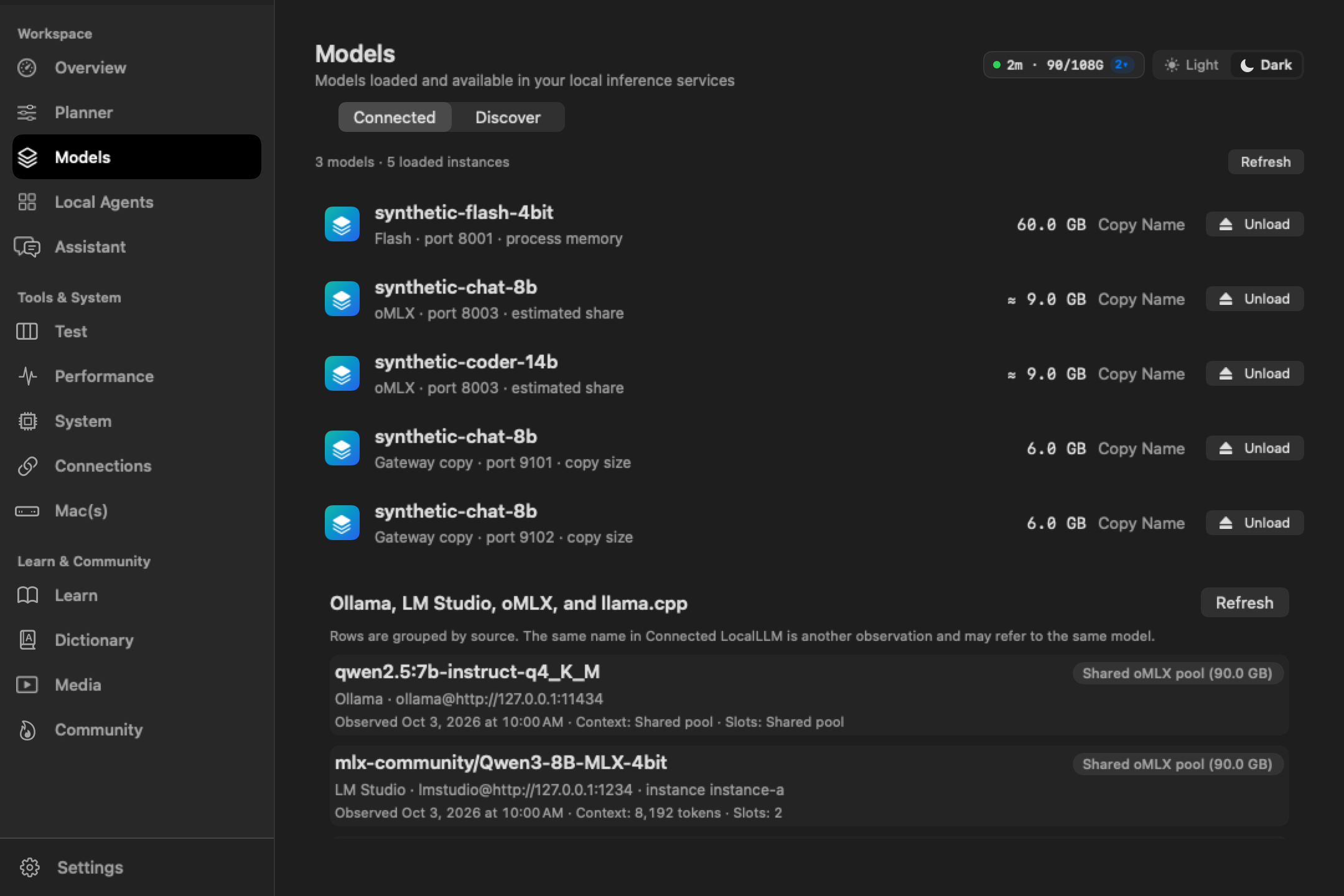The width and height of the screenshot is (1344, 896).
Task: Open the Assistant page
Action: pyautogui.click(x=137, y=247)
